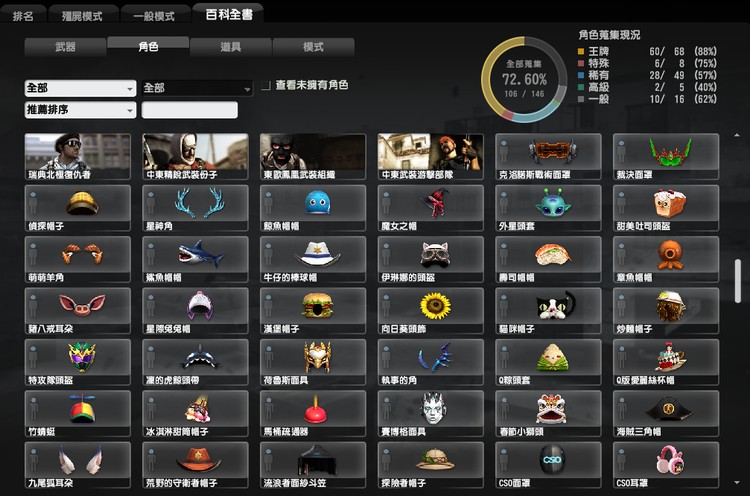Pick the 裁決面罩 green mask
Viewport: 750px width, 496px height.
(x=666, y=156)
